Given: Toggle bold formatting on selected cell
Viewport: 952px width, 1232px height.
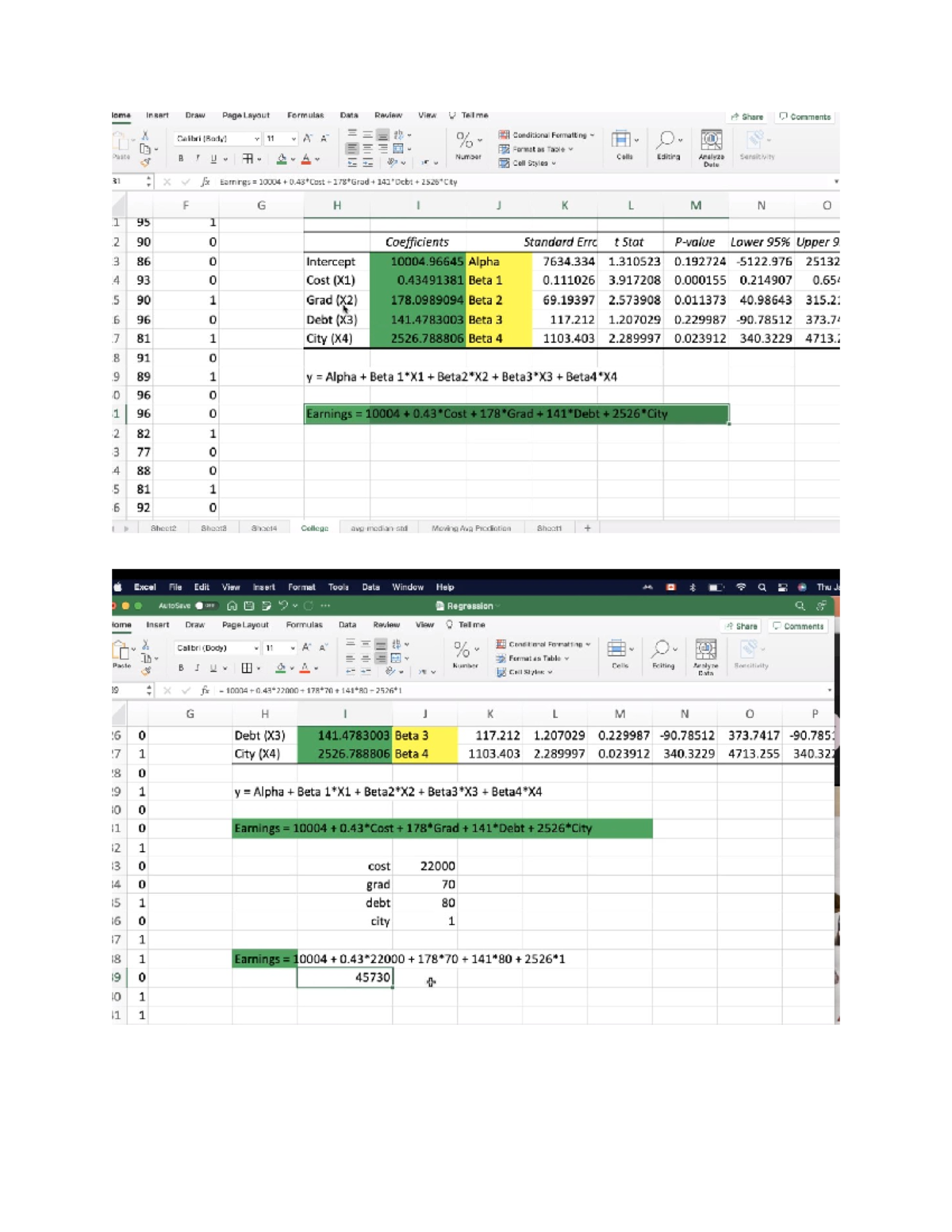Looking at the screenshot, I should (x=182, y=158).
